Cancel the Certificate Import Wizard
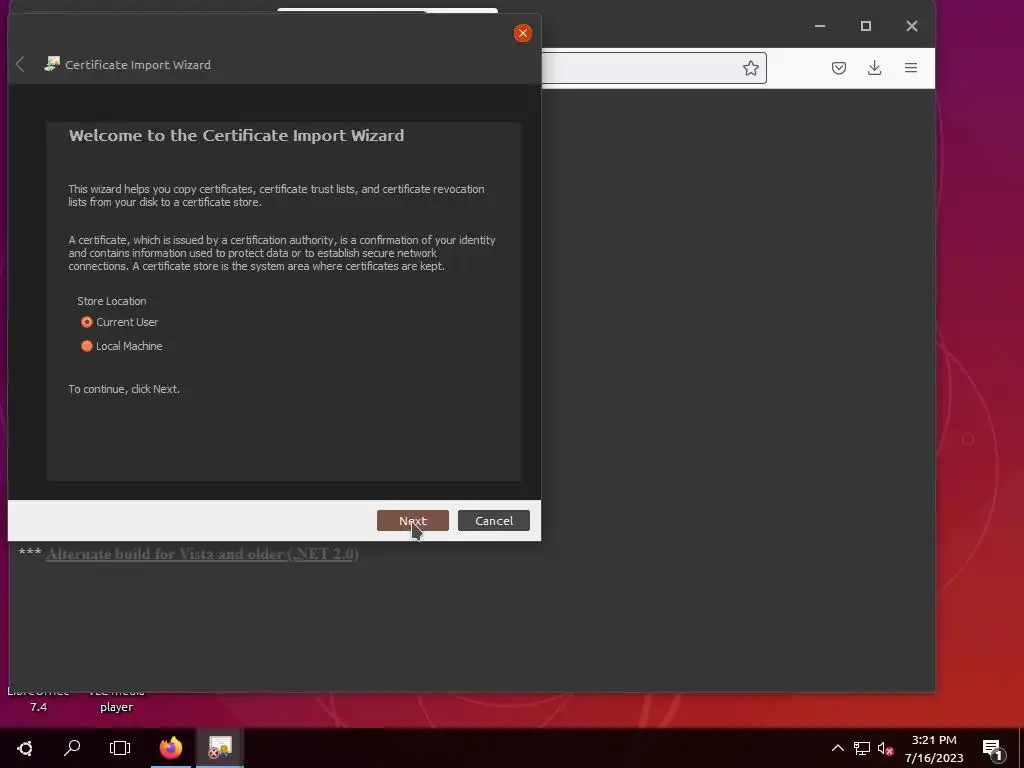1024x768 pixels. (494, 520)
